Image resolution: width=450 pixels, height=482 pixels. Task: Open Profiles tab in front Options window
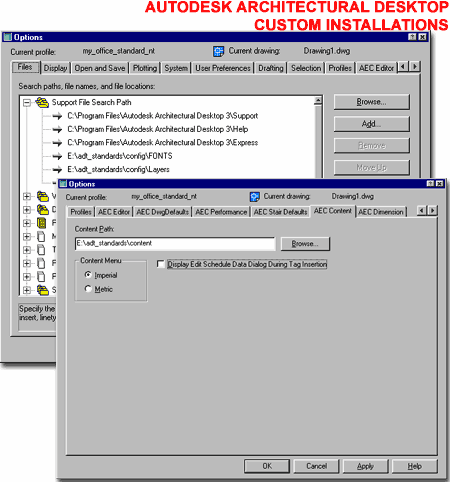pos(81,212)
